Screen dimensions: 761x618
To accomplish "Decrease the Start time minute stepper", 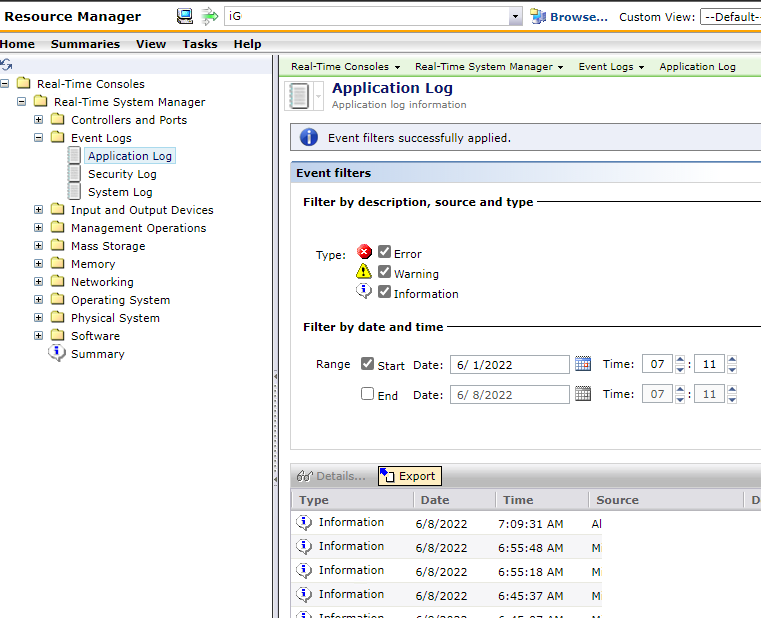I will click(x=732, y=369).
